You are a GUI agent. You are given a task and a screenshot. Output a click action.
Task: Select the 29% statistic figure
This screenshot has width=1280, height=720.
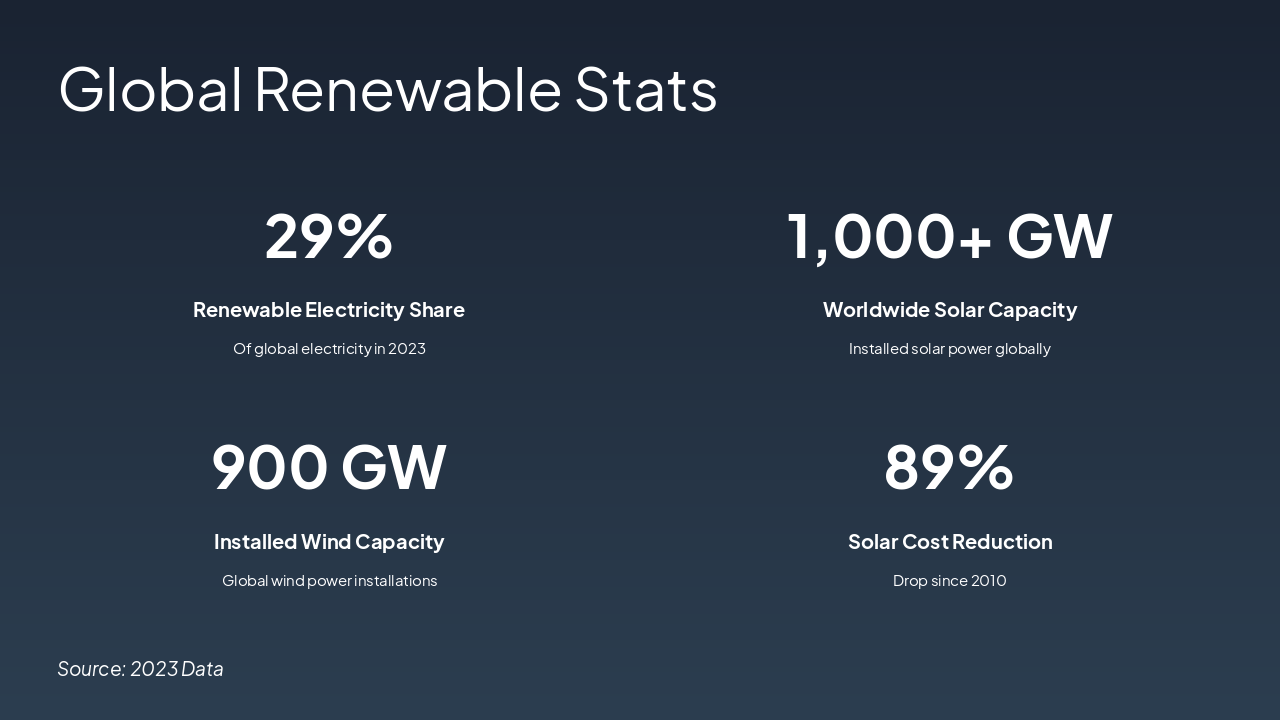(329, 236)
